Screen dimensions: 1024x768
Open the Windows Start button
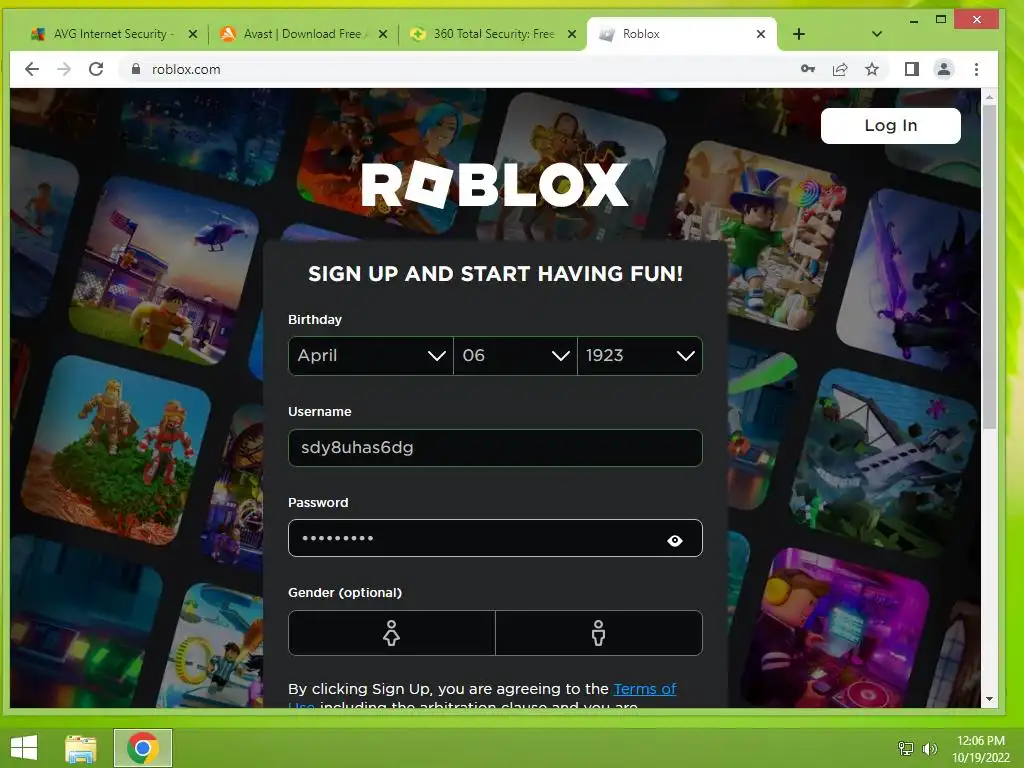[x=24, y=748]
